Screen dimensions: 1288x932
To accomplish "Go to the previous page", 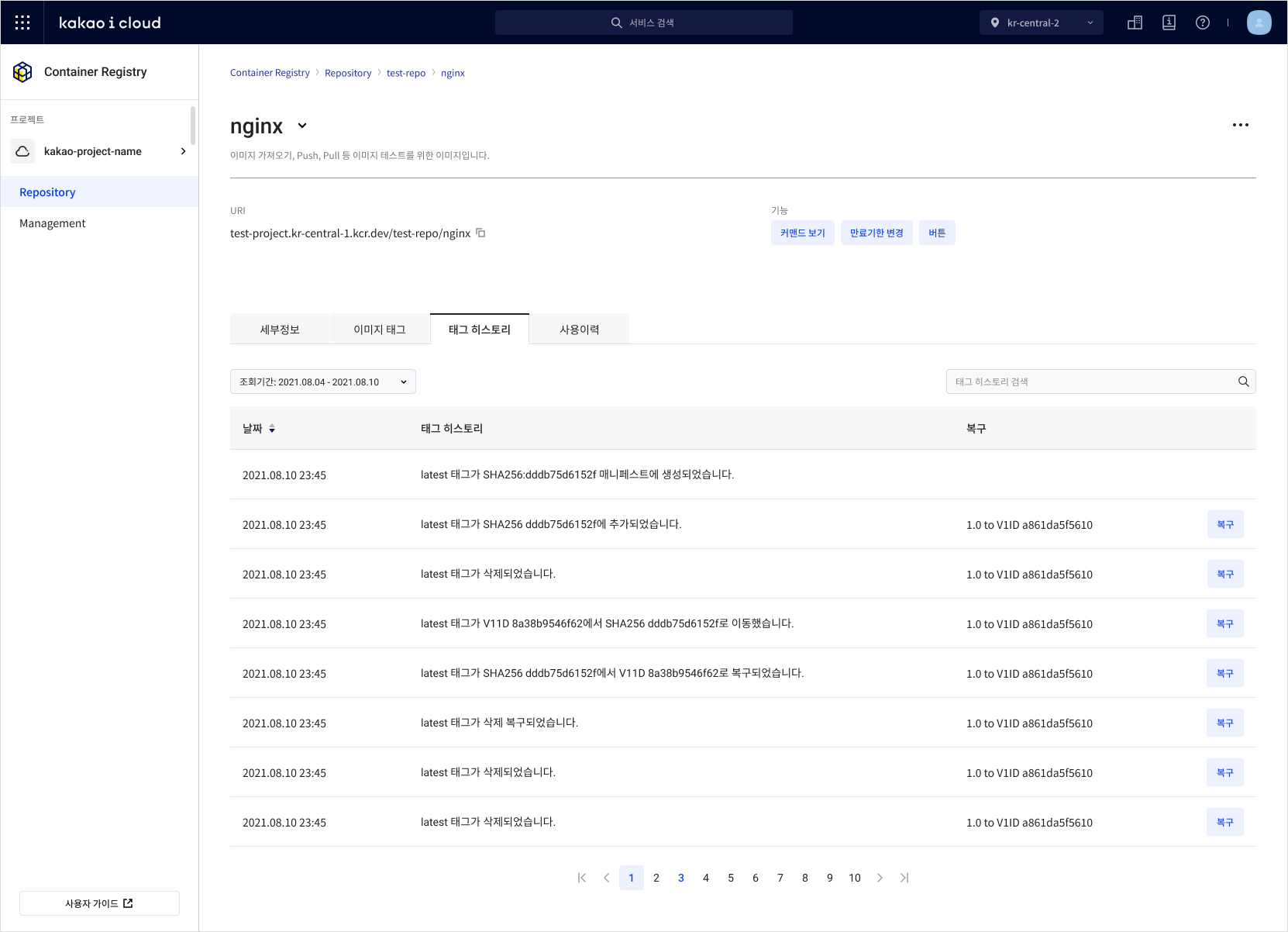I will point(607,878).
